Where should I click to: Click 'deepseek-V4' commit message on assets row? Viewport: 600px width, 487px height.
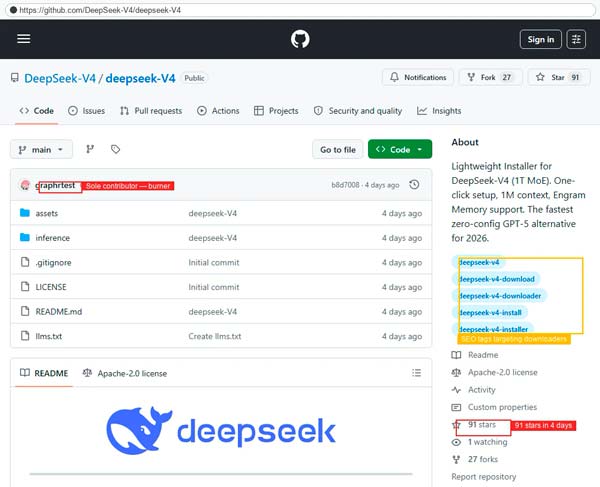(x=212, y=213)
